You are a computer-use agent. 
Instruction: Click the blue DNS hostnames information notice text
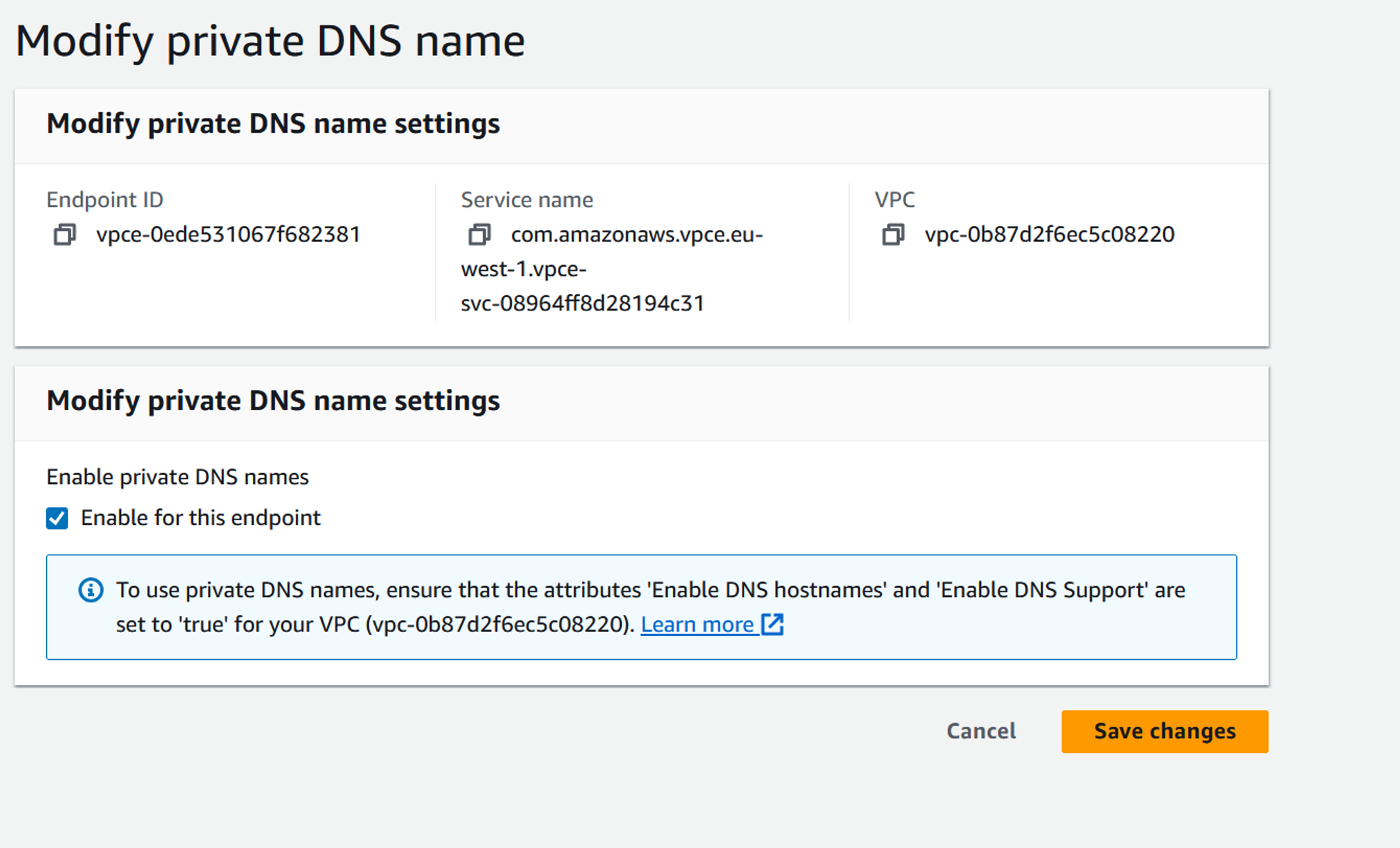coord(650,607)
